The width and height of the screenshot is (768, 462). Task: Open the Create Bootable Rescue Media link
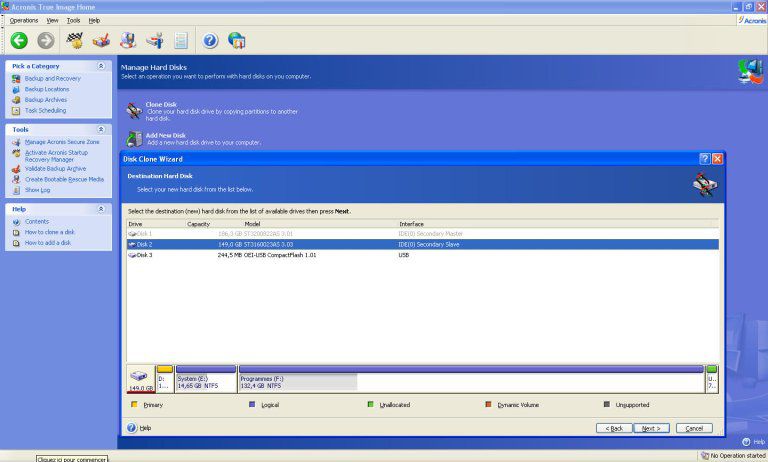click(65, 180)
